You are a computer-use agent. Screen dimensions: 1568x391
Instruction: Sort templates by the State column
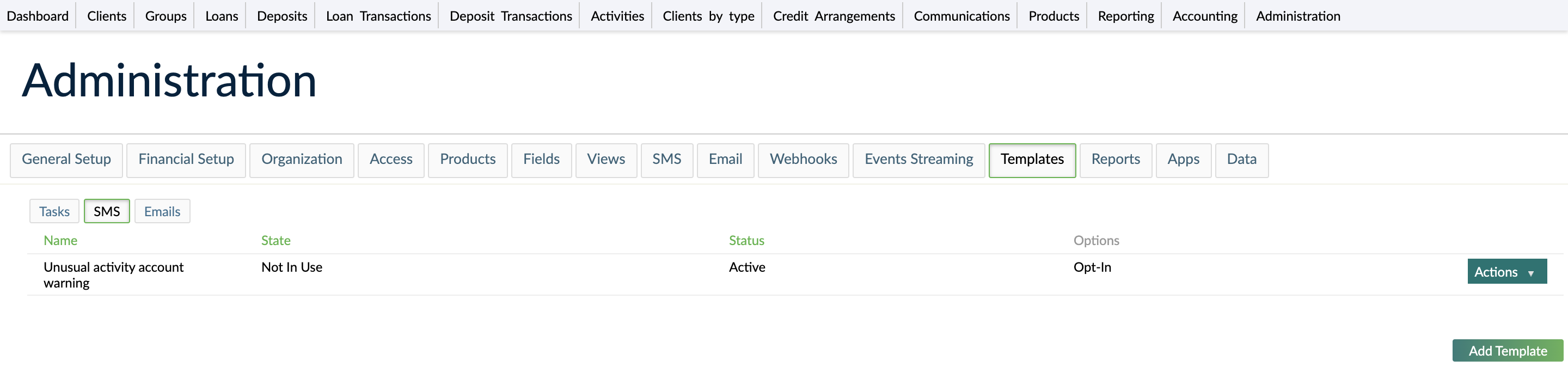click(275, 240)
